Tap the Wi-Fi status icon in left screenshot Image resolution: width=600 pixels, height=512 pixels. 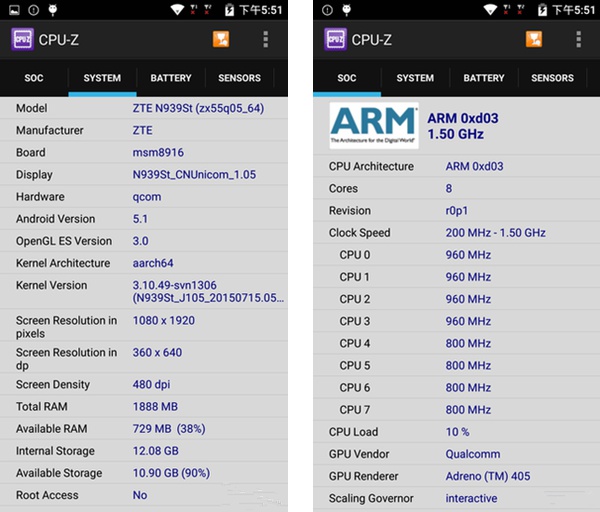pos(177,10)
